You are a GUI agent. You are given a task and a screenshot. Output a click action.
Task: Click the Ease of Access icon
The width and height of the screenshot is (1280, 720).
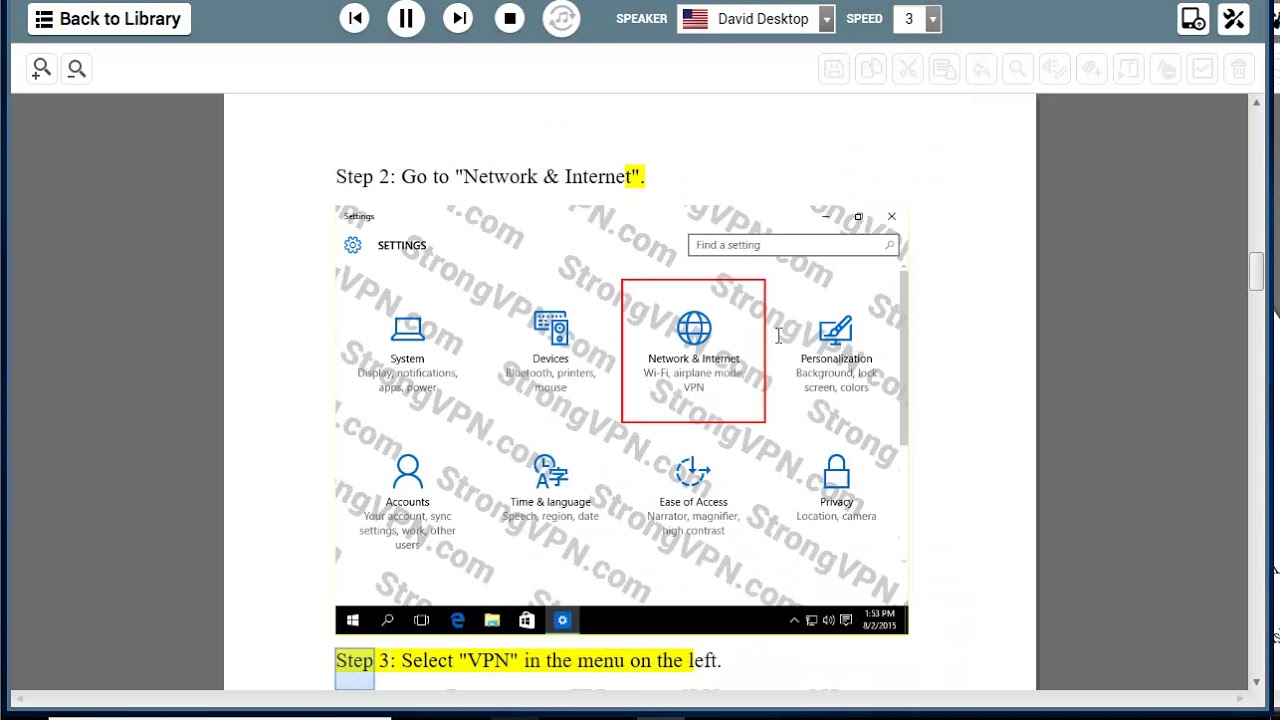click(x=693, y=472)
